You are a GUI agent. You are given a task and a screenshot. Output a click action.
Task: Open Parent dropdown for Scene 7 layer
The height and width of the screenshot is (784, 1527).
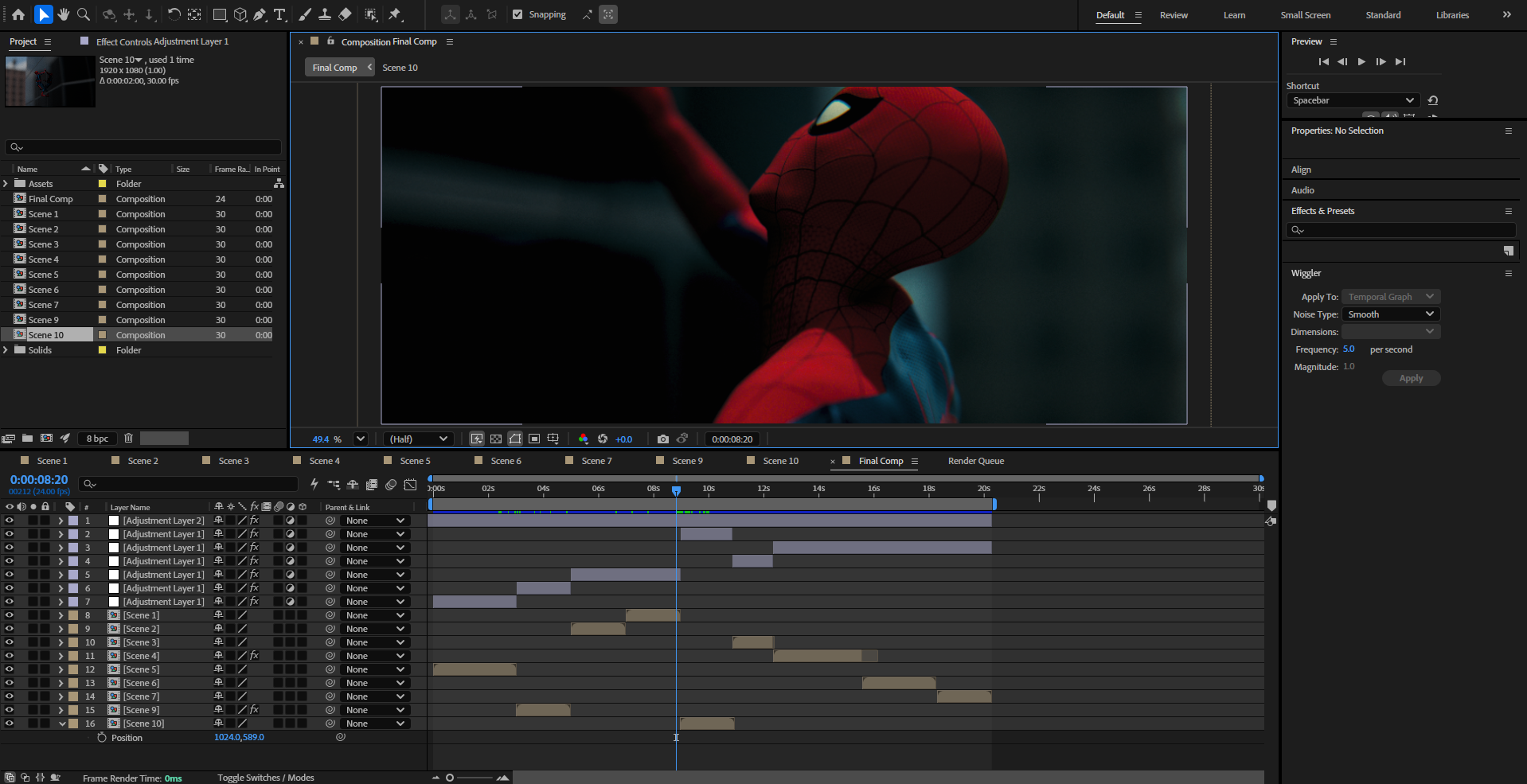375,696
